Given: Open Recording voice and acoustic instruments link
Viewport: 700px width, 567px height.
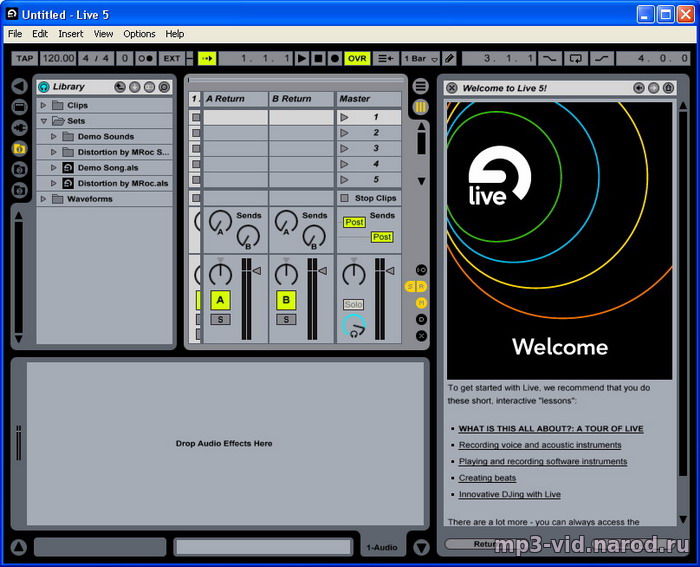Looking at the screenshot, I should [x=540, y=445].
